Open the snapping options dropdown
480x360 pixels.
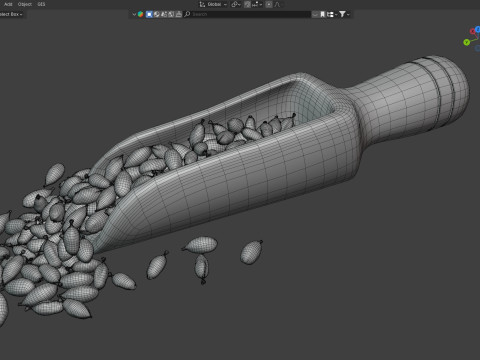(x=257, y=4)
